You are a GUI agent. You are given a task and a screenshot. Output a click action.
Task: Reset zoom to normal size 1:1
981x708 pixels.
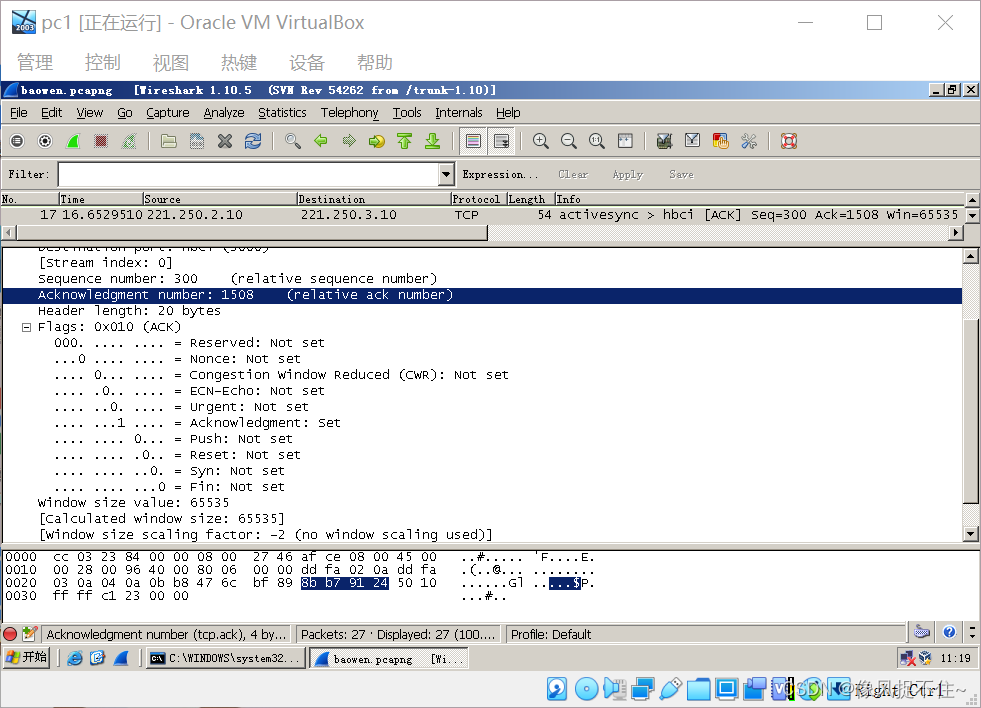(x=597, y=141)
